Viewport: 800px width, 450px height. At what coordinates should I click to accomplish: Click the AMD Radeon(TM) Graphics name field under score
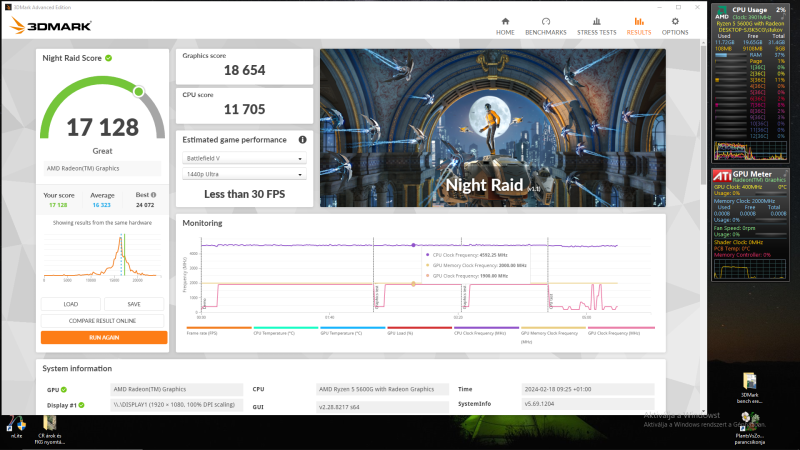point(103,168)
